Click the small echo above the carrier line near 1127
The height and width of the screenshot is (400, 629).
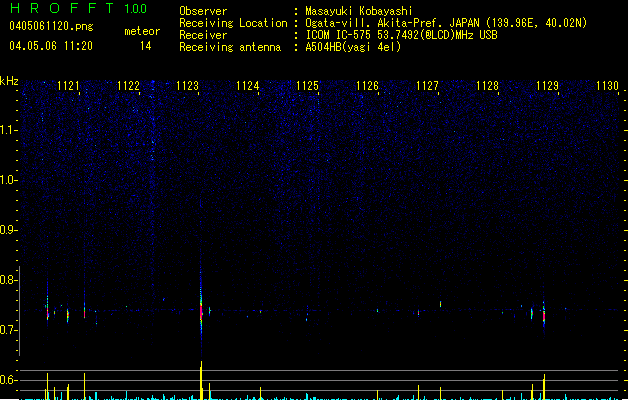click(x=440, y=304)
